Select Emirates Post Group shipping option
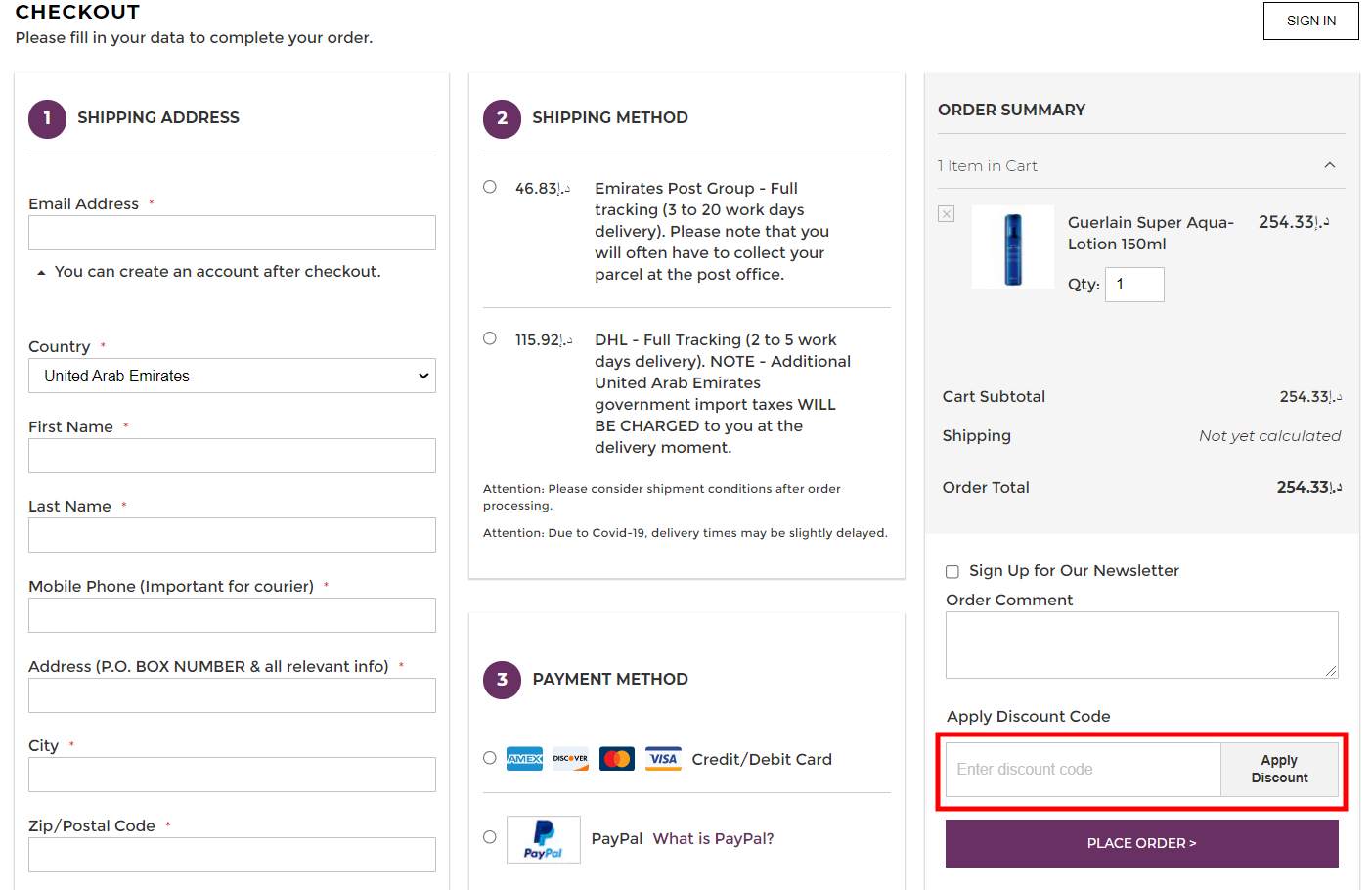The image size is (1372, 890). (x=489, y=186)
